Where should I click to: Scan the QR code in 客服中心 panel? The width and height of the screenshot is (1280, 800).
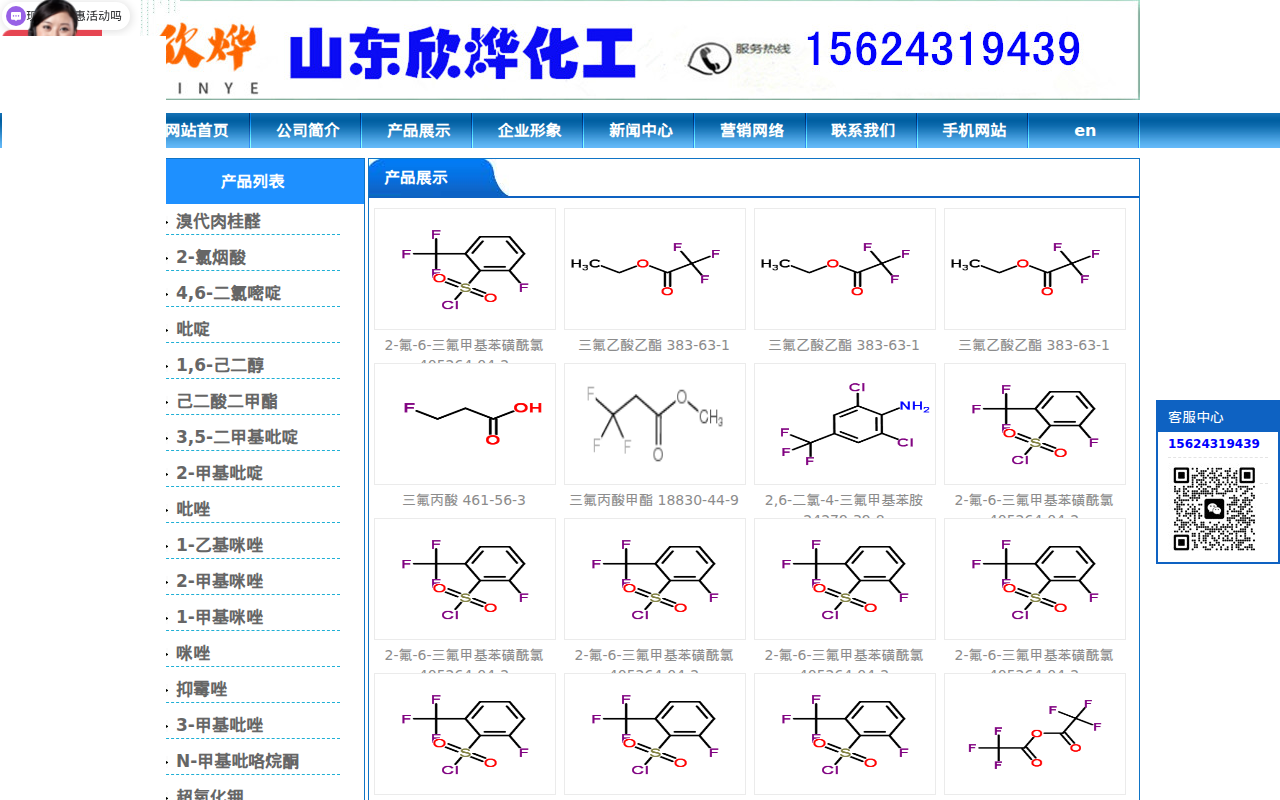click(x=1216, y=510)
